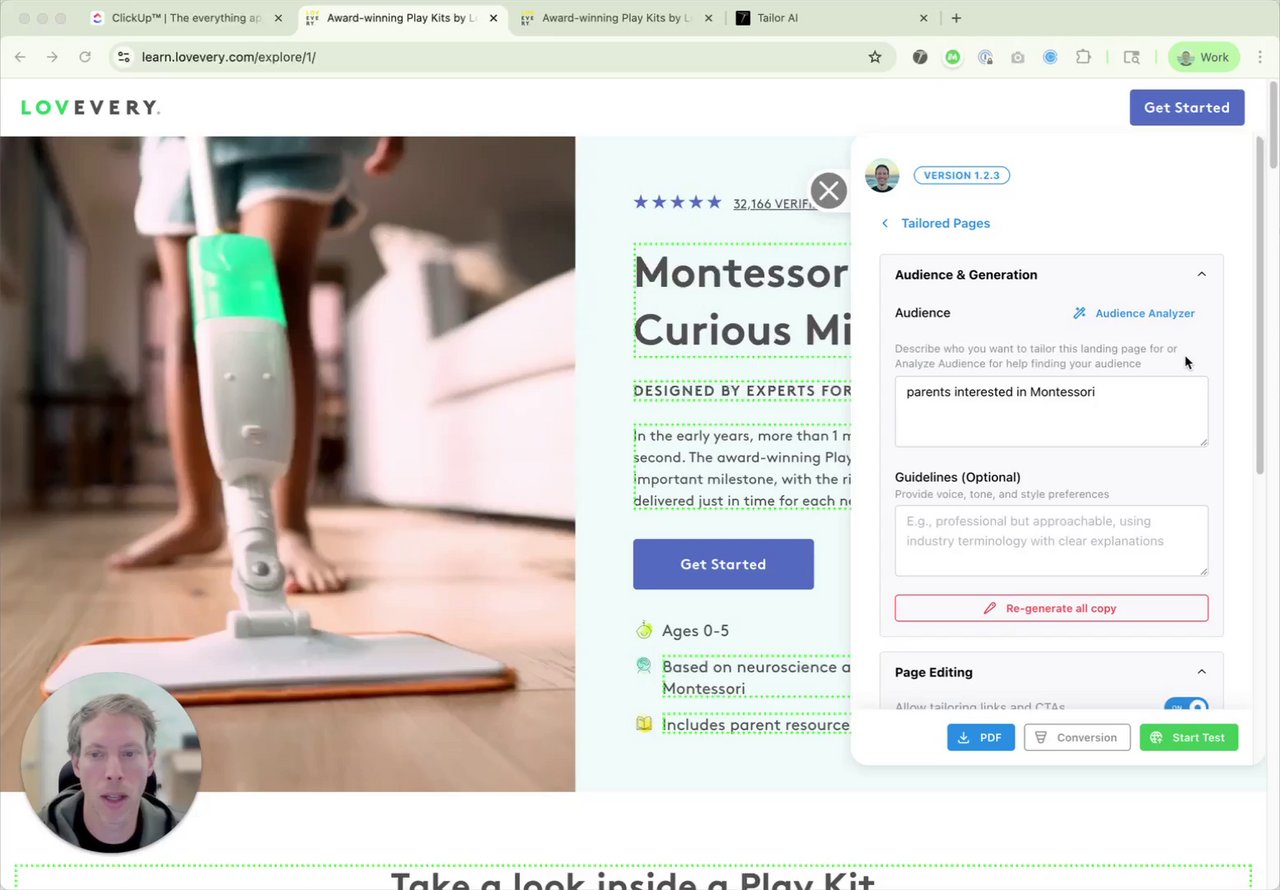Viewport: 1280px width, 890px height.
Task: Click the brain icon beside neuroscience bullet
Action: click(644, 666)
